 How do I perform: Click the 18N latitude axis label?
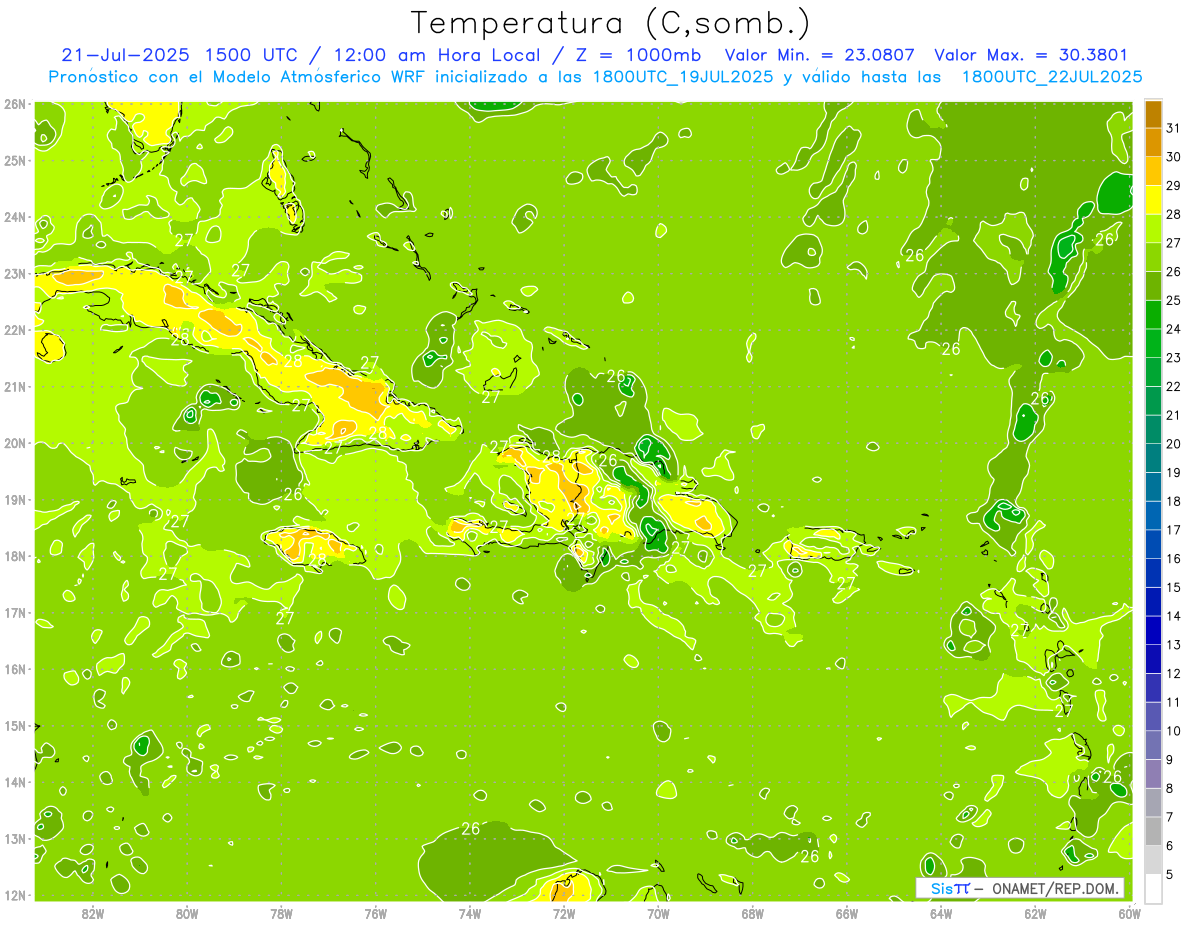15,556
